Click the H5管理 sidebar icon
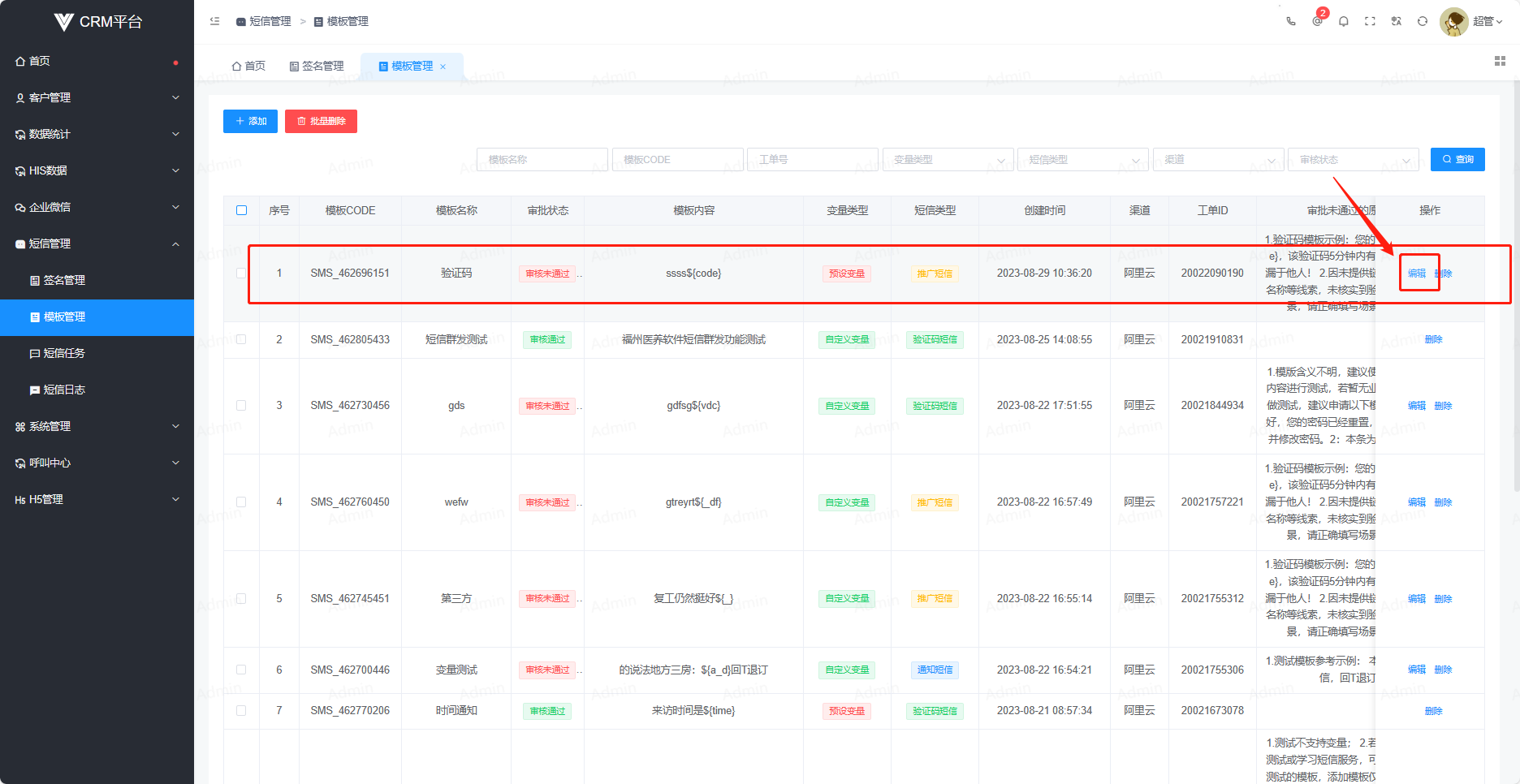This screenshot has width=1520, height=784. [20, 500]
